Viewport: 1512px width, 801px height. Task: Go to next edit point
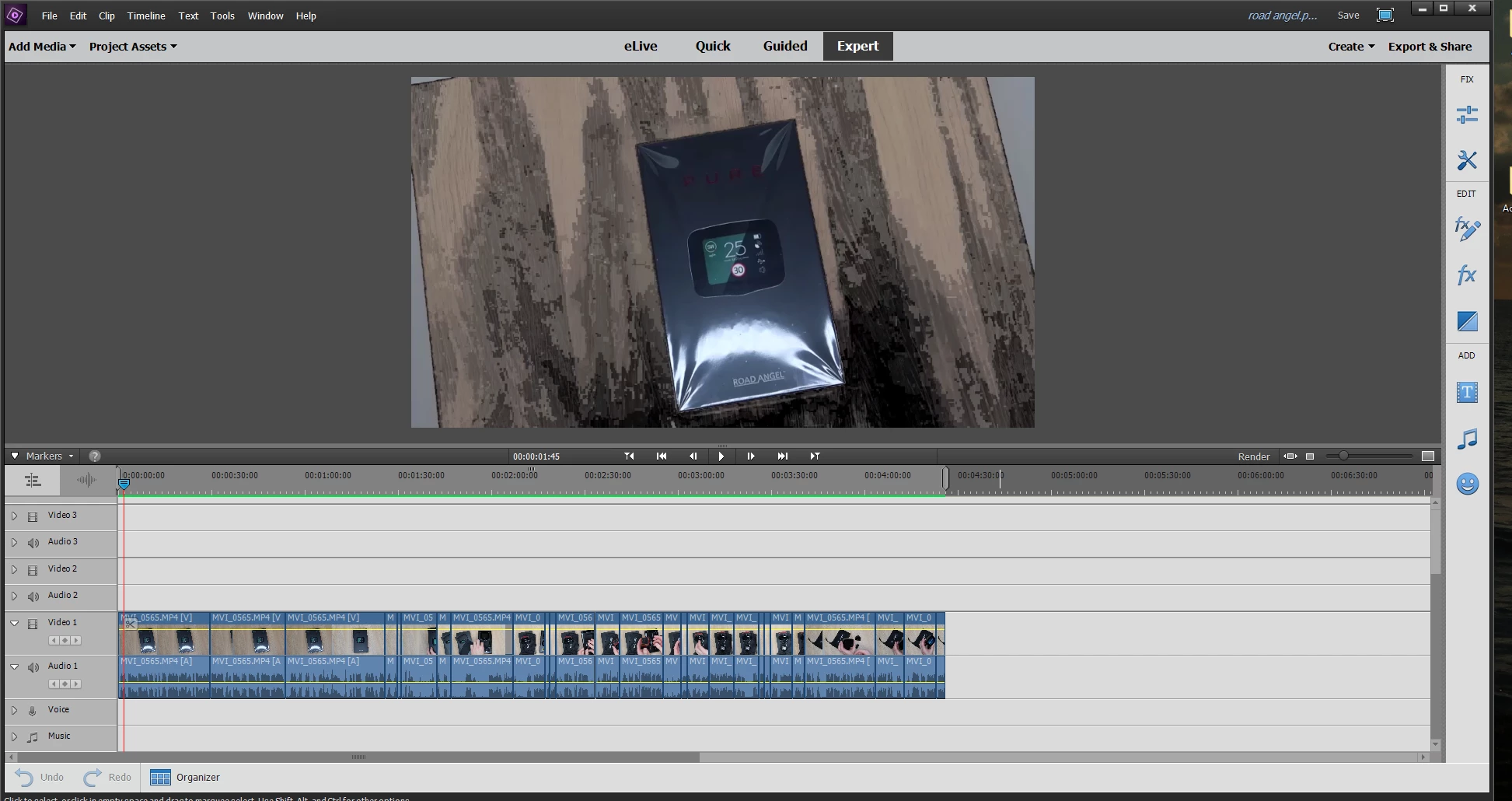[x=815, y=456]
